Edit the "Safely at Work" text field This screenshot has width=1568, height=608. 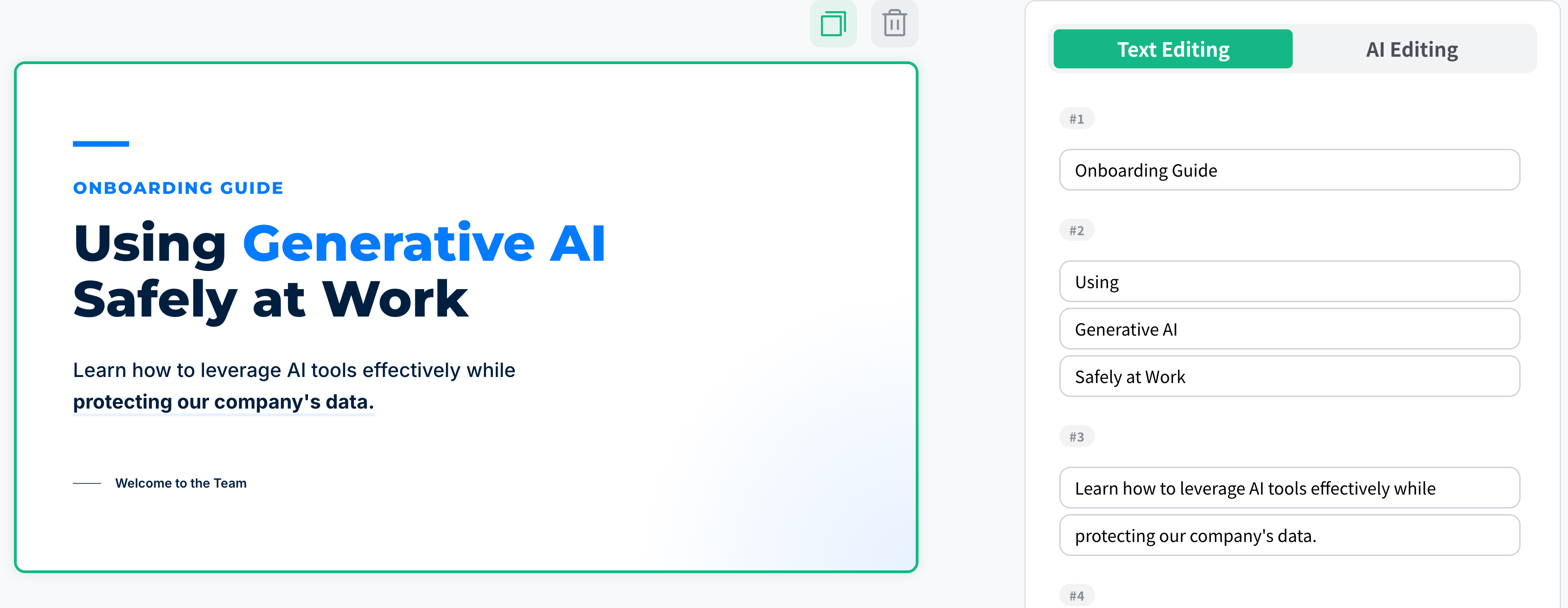pos(1289,377)
